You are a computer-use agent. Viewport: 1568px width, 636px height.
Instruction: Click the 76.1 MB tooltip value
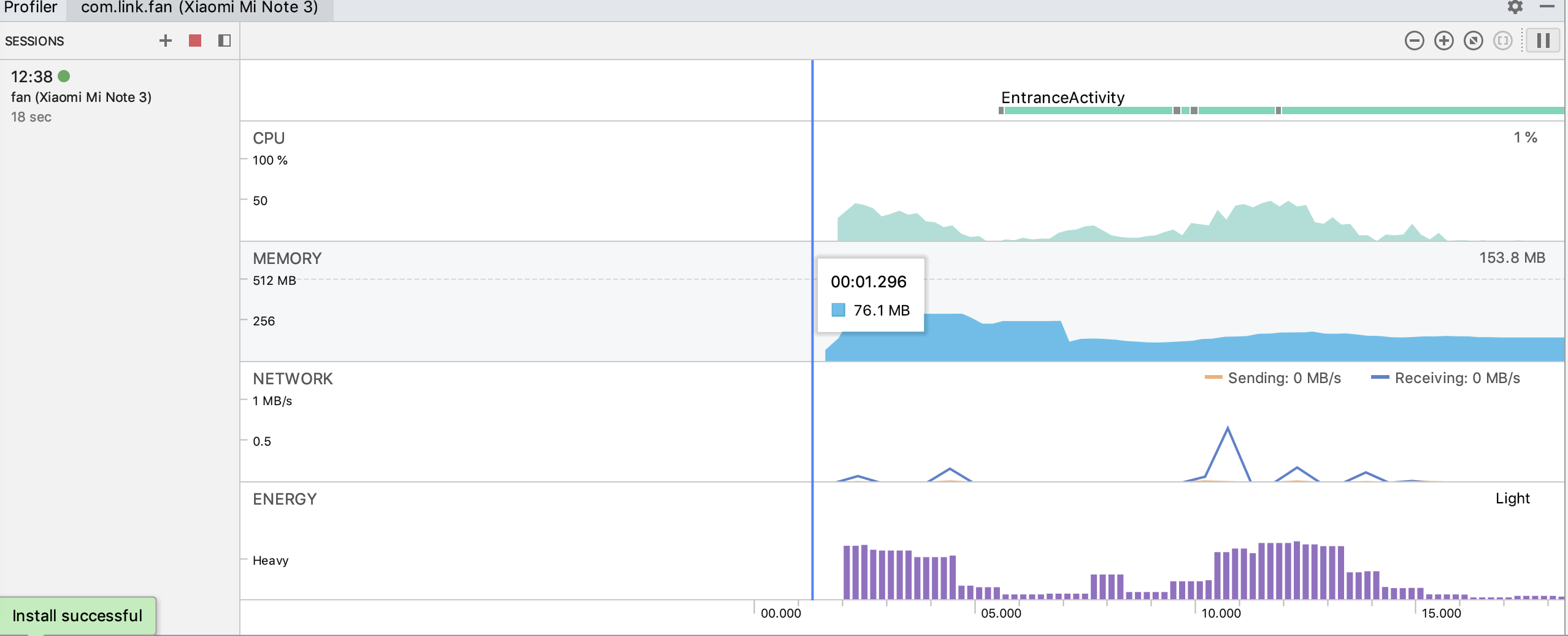tap(882, 311)
